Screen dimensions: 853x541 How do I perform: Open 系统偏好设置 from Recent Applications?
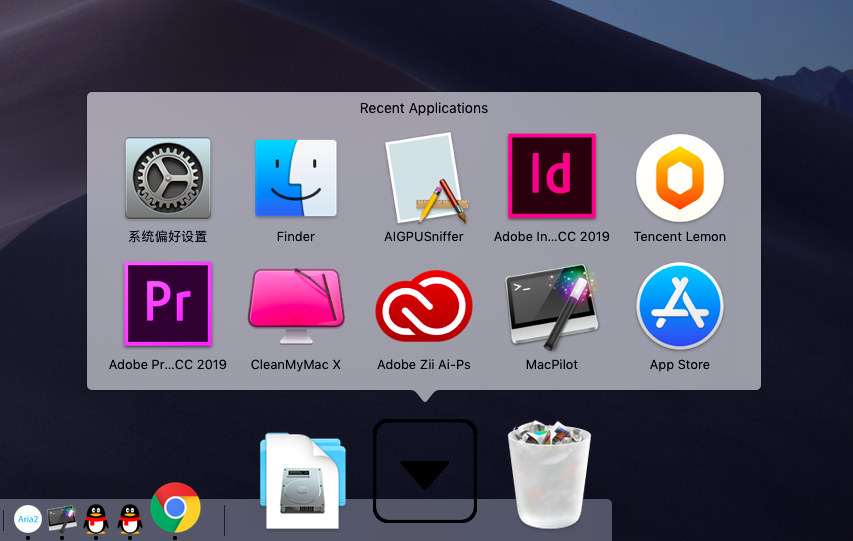pyautogui.click(x=168, y=178)
